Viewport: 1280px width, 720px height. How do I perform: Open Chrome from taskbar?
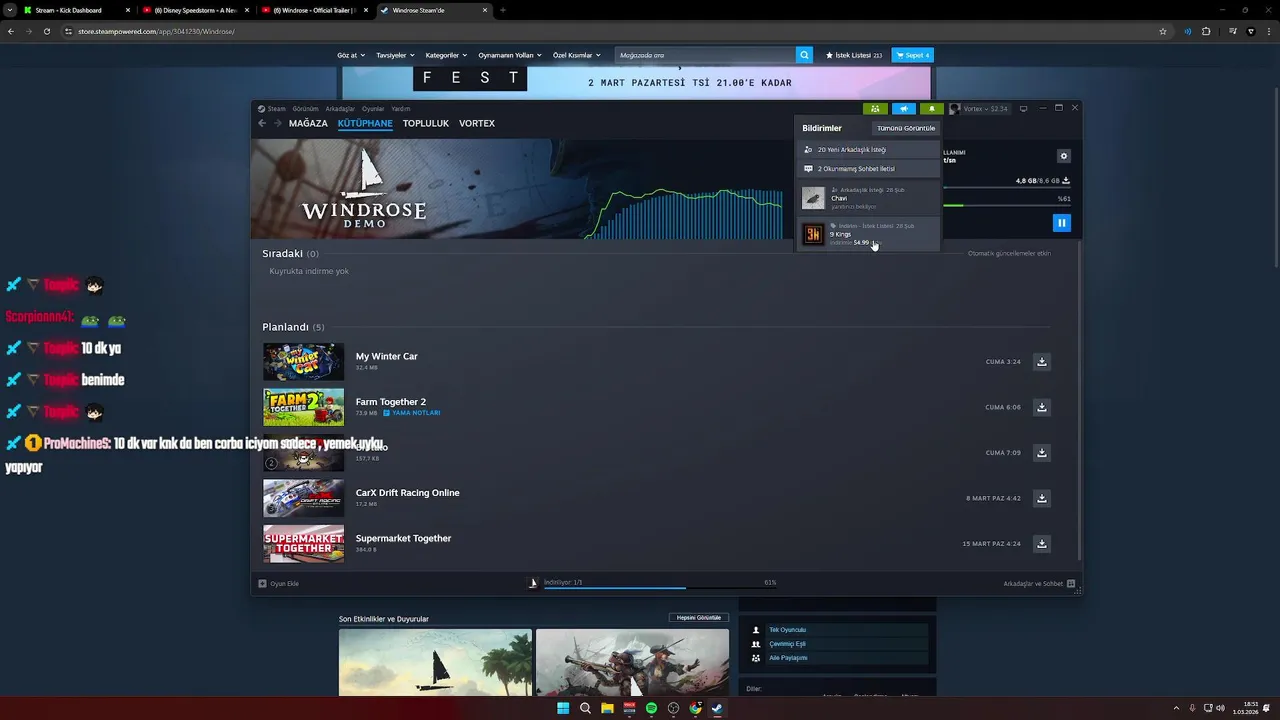click(695, 708)
